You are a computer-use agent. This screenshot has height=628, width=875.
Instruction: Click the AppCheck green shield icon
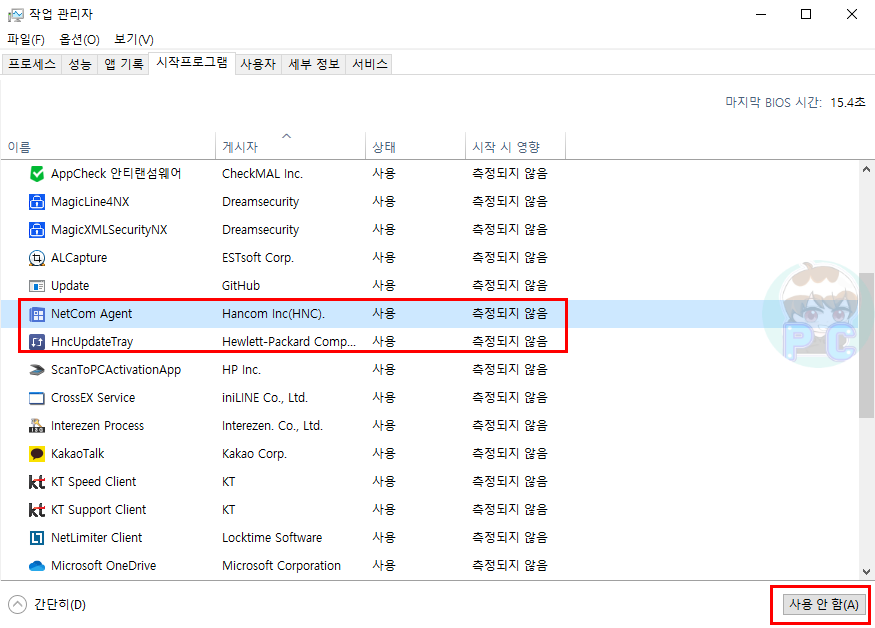coord(37,174)
